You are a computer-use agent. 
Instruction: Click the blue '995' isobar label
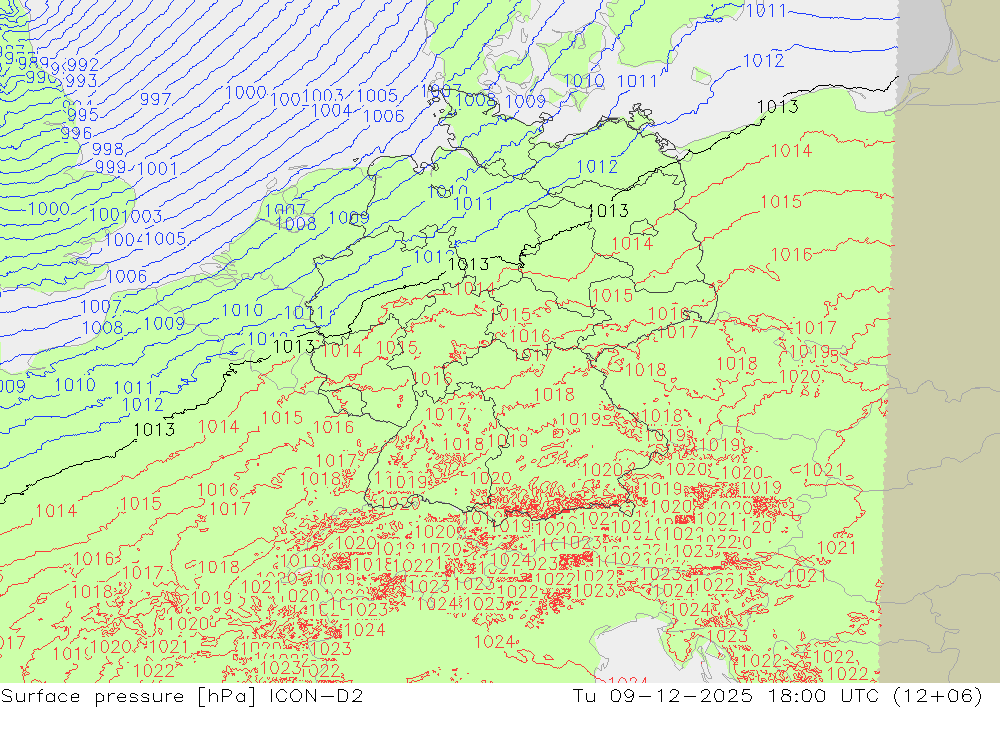(82, 115)
